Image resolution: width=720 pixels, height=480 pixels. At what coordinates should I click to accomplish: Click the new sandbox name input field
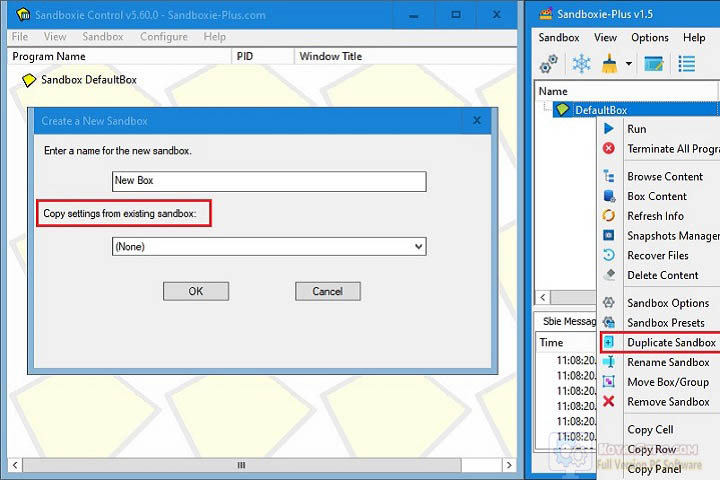point(269,181)
